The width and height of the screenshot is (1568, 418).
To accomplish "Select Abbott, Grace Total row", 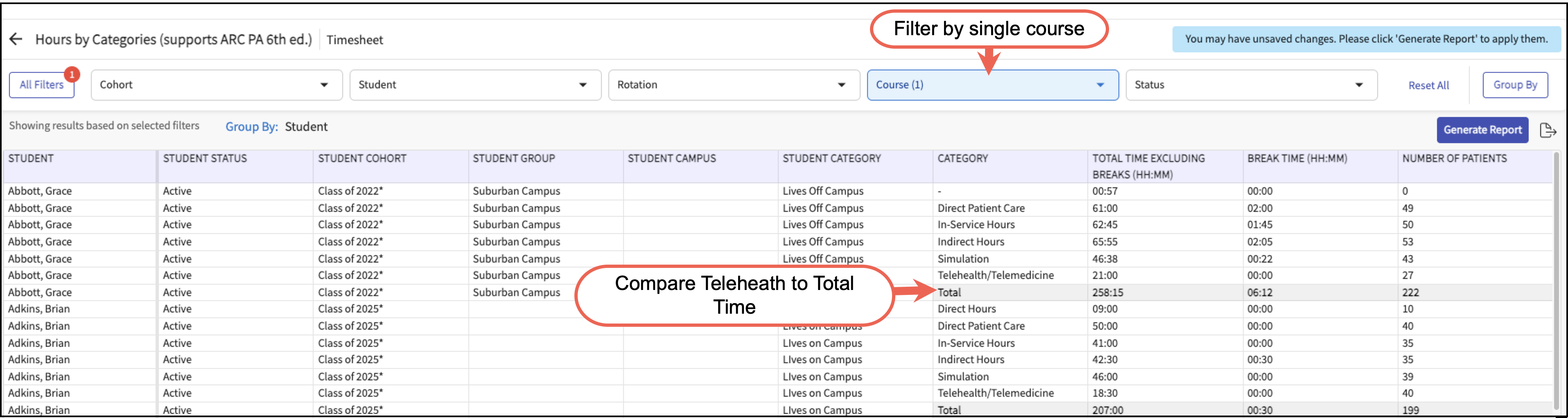I will point(949,293).
